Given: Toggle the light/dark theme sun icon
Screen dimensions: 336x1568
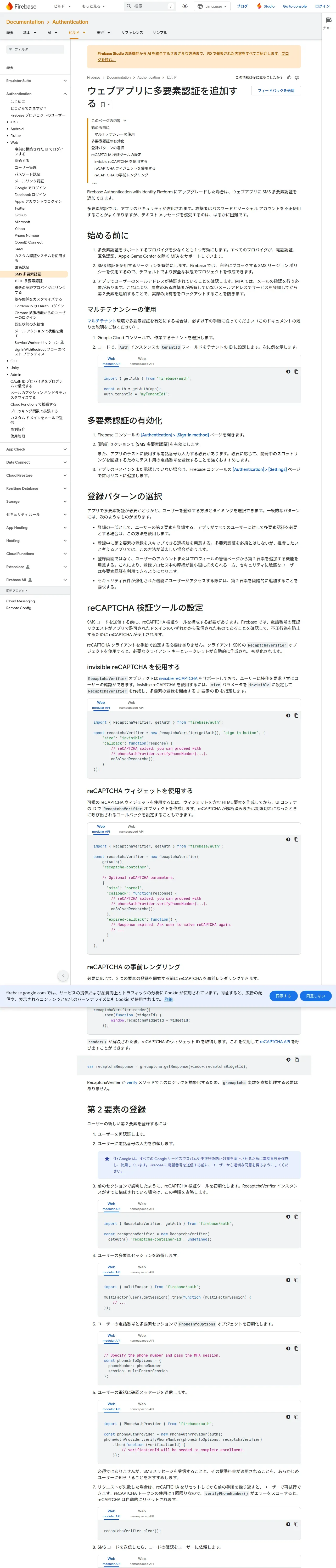Looking at the screenshot, I should point(185,6).
